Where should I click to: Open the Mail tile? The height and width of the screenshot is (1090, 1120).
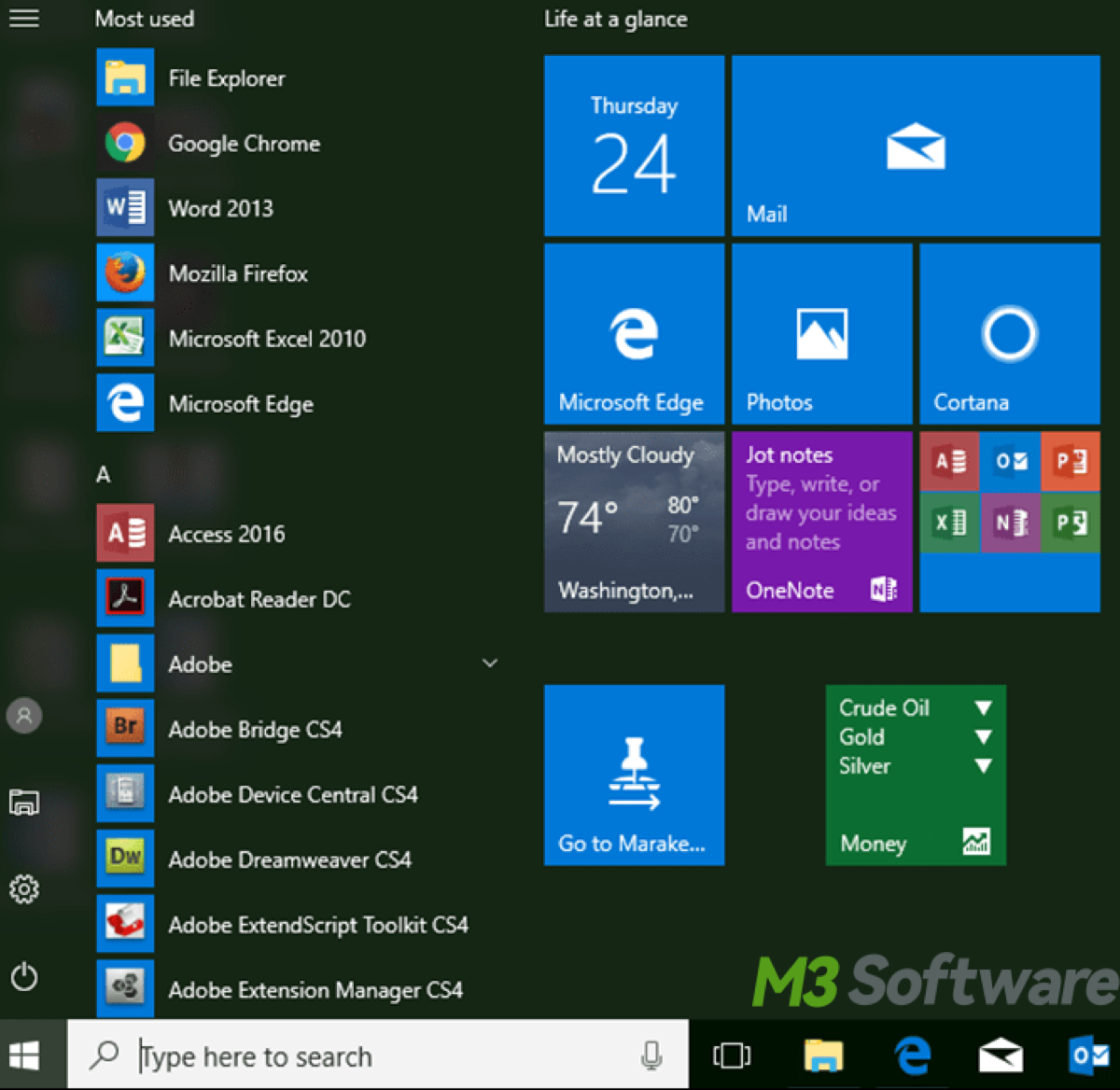(x=916, y=146)
